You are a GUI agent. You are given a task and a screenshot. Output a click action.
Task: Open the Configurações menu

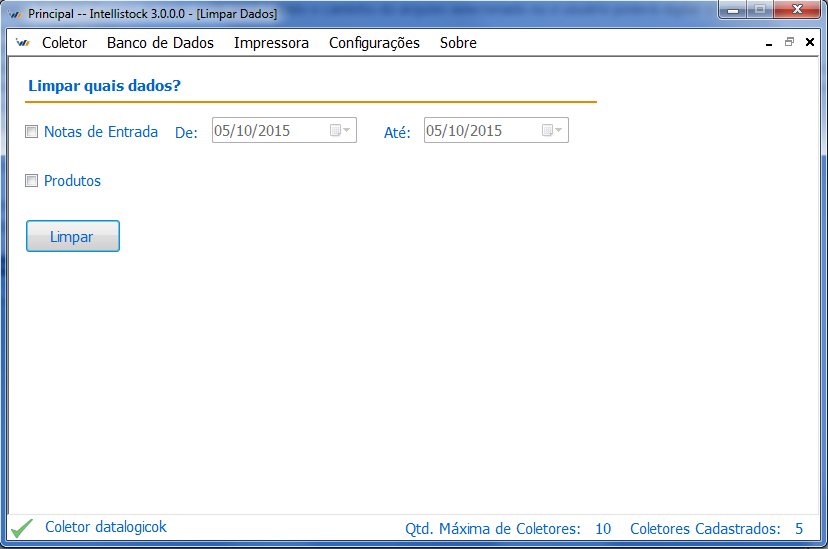(374, 43)
